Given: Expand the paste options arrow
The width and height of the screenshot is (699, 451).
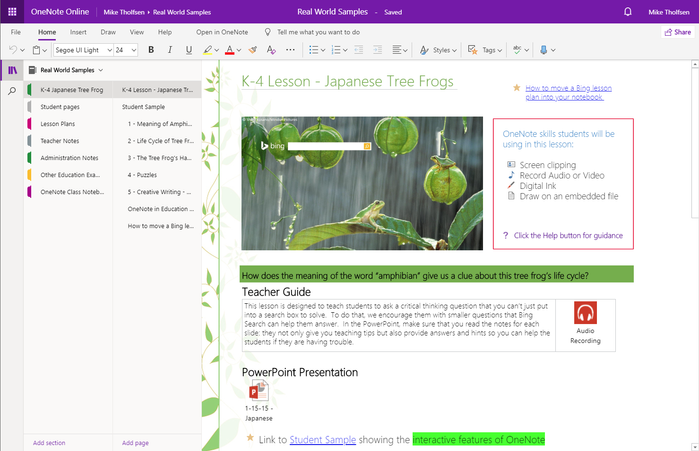Looking at the screenshot, I should 45,50.
